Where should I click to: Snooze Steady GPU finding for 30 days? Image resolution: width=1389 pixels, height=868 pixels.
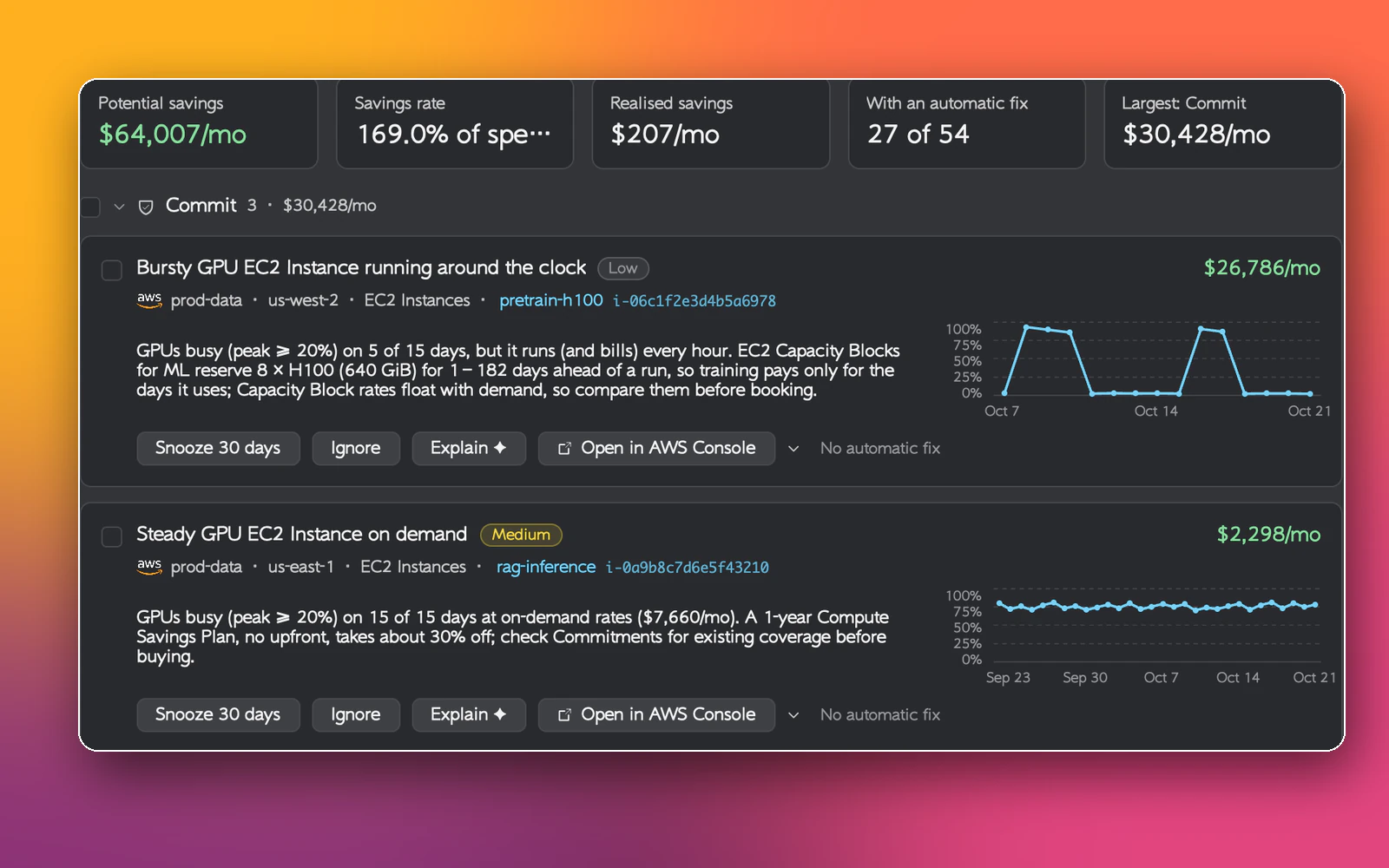pyautogui.click(x=218, y=715)
